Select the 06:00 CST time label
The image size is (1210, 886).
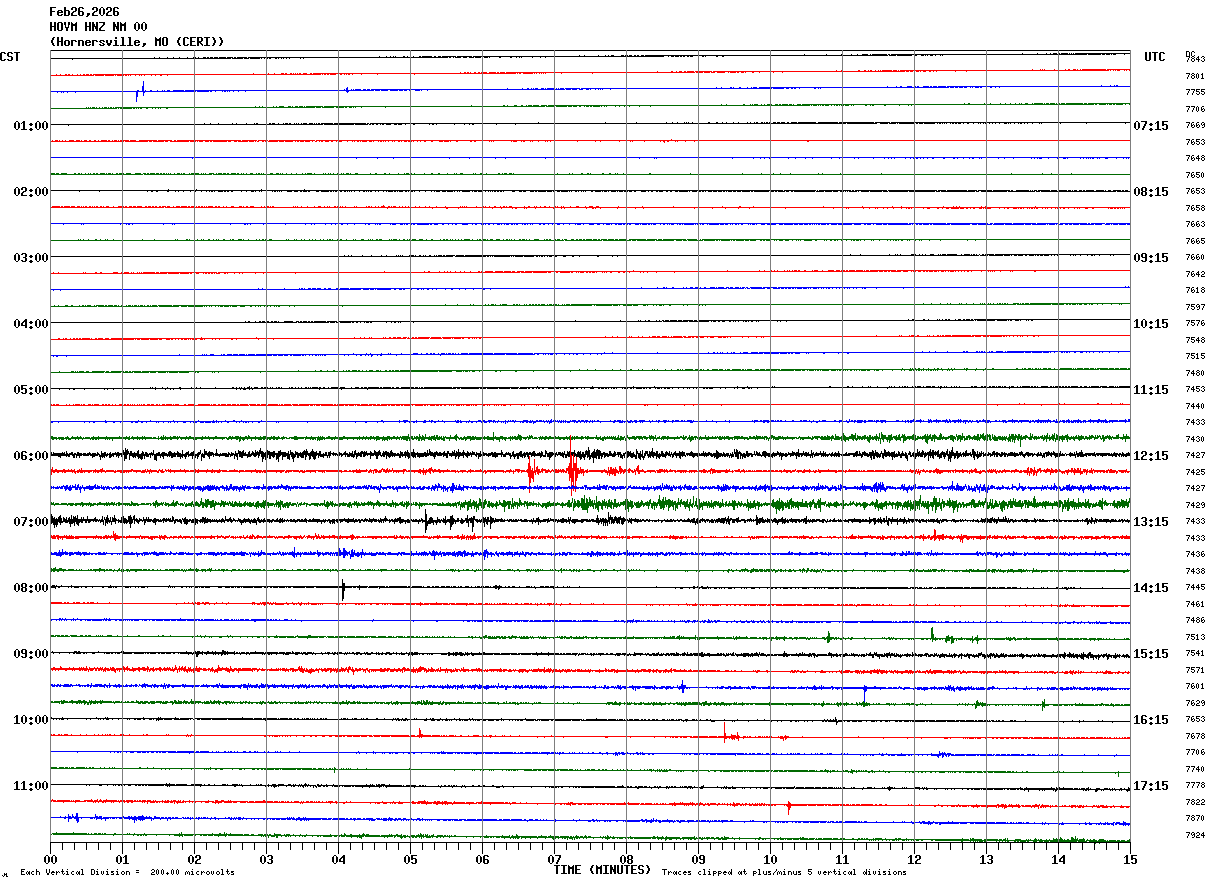(30, 456)
